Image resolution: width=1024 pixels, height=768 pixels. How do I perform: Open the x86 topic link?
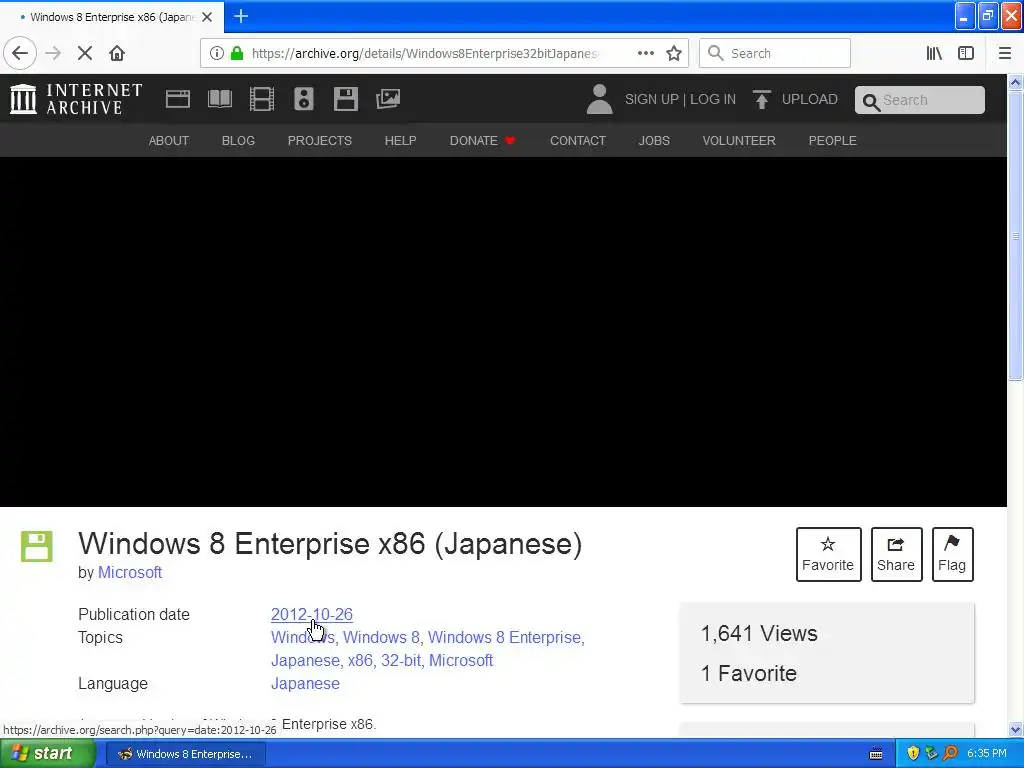click(360, 660)
